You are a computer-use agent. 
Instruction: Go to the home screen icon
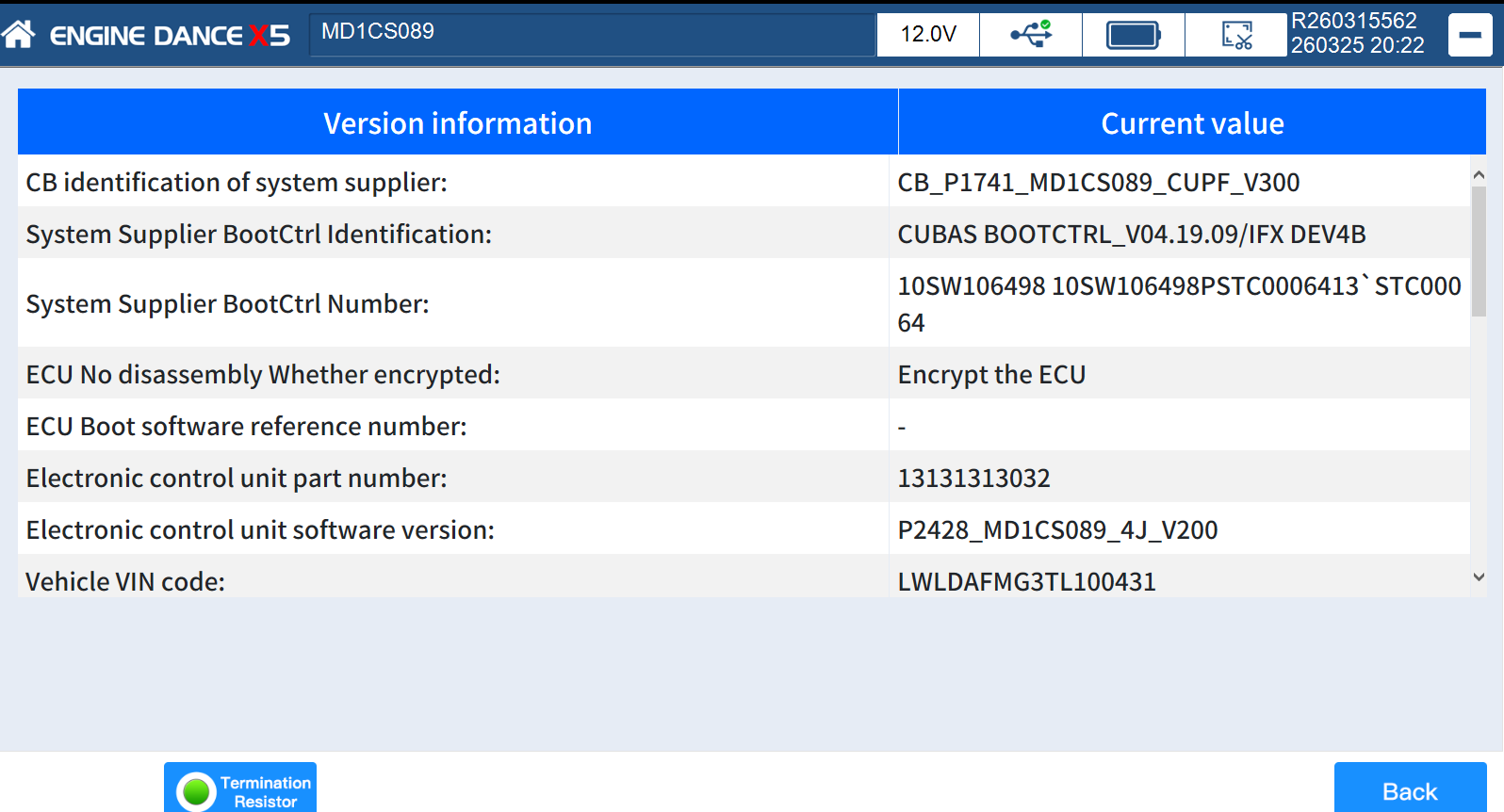click(19, 35)
